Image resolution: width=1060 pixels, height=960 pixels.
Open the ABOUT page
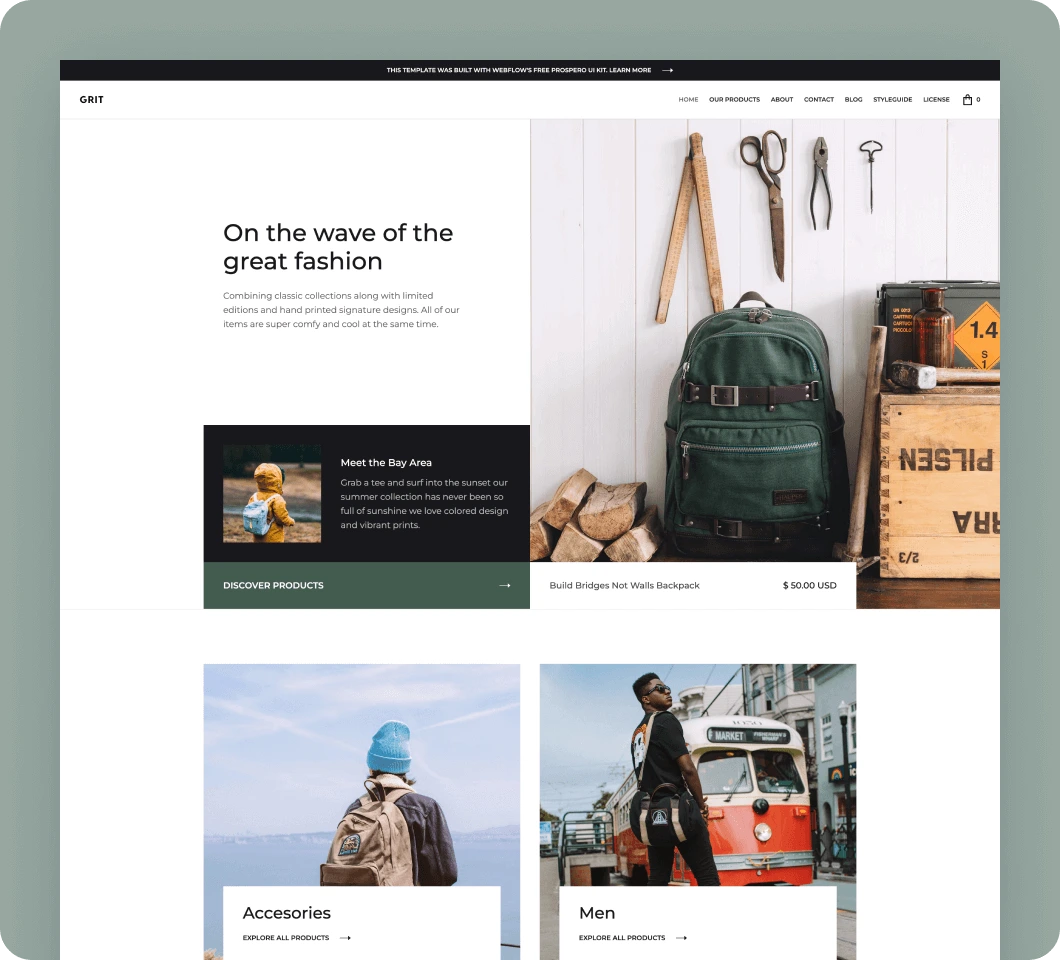click(x=781, y=99)
